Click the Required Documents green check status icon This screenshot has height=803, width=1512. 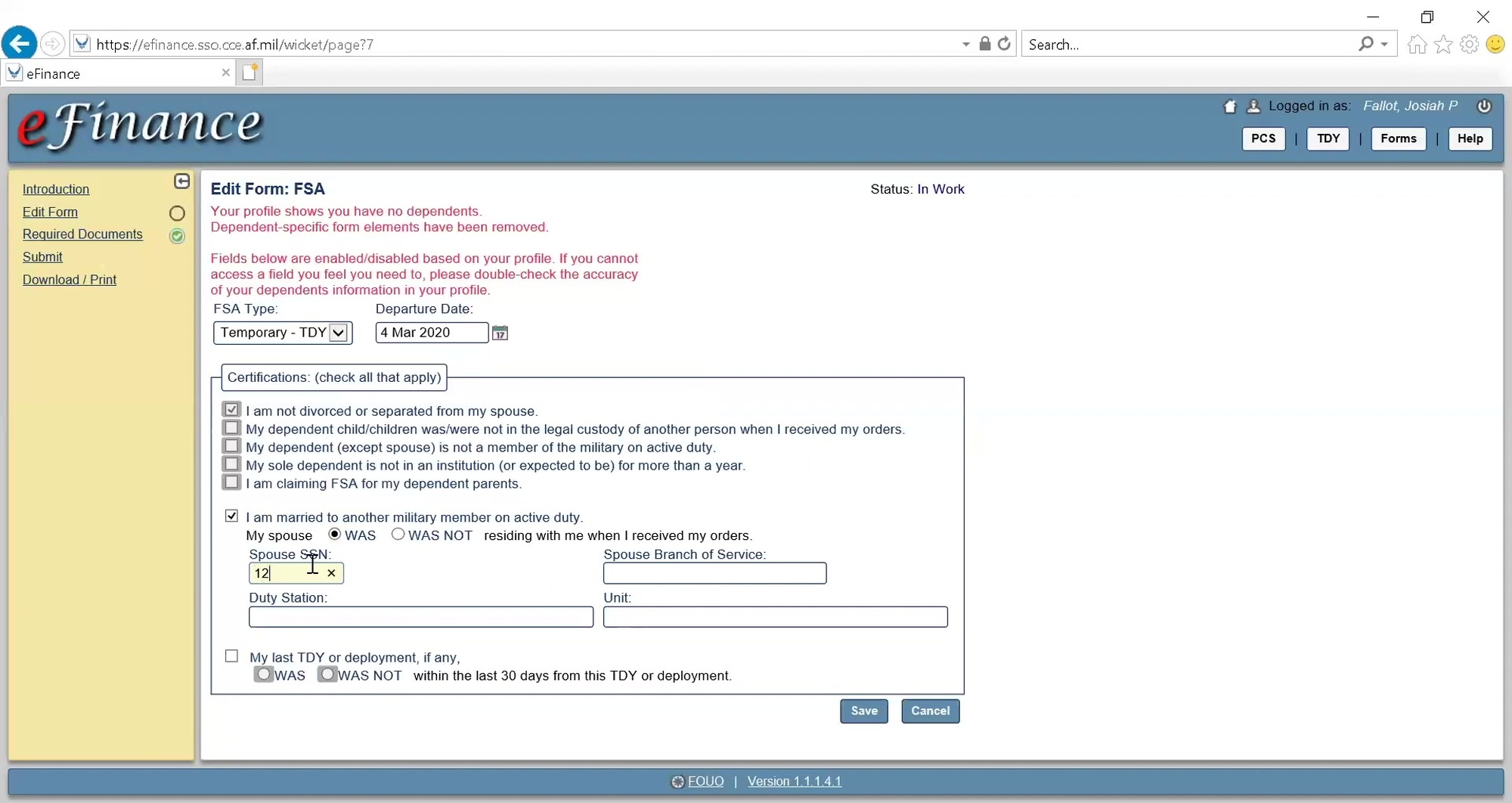point(177,236)
